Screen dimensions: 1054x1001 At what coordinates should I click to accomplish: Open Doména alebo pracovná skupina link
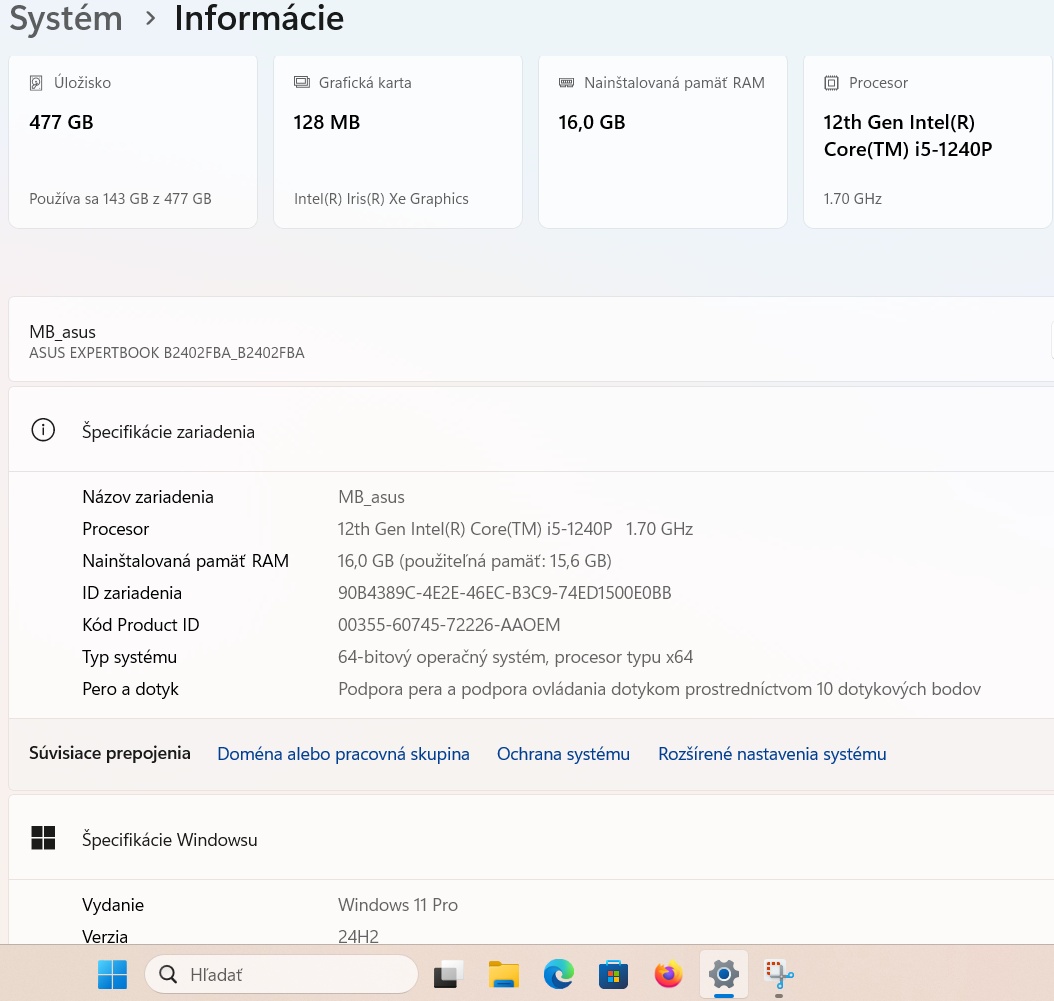tap(343, 753)
